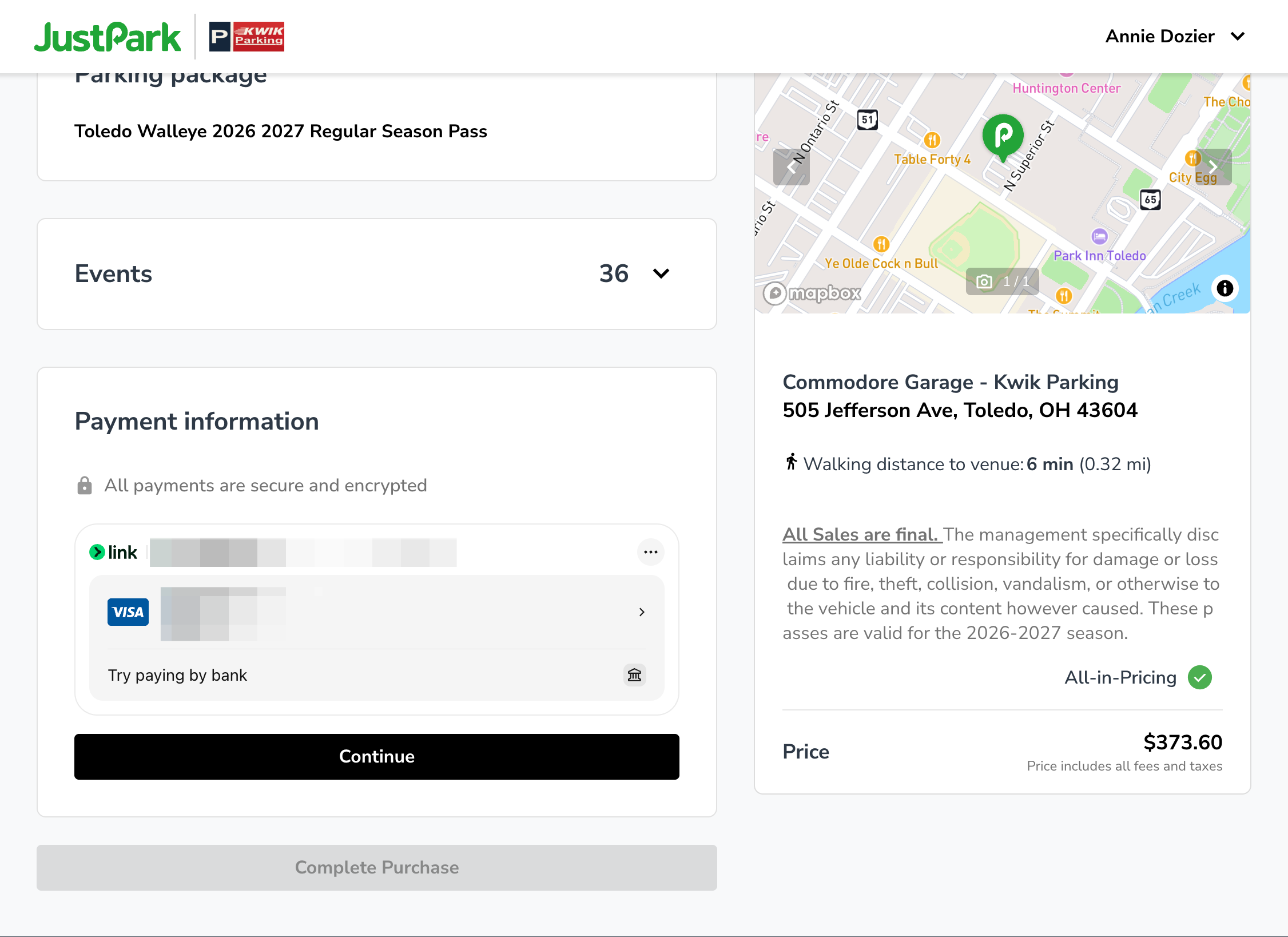Click the All-in-Pricing label
The height and width of the screenshot is (937, 1288).
(1120, 677)
